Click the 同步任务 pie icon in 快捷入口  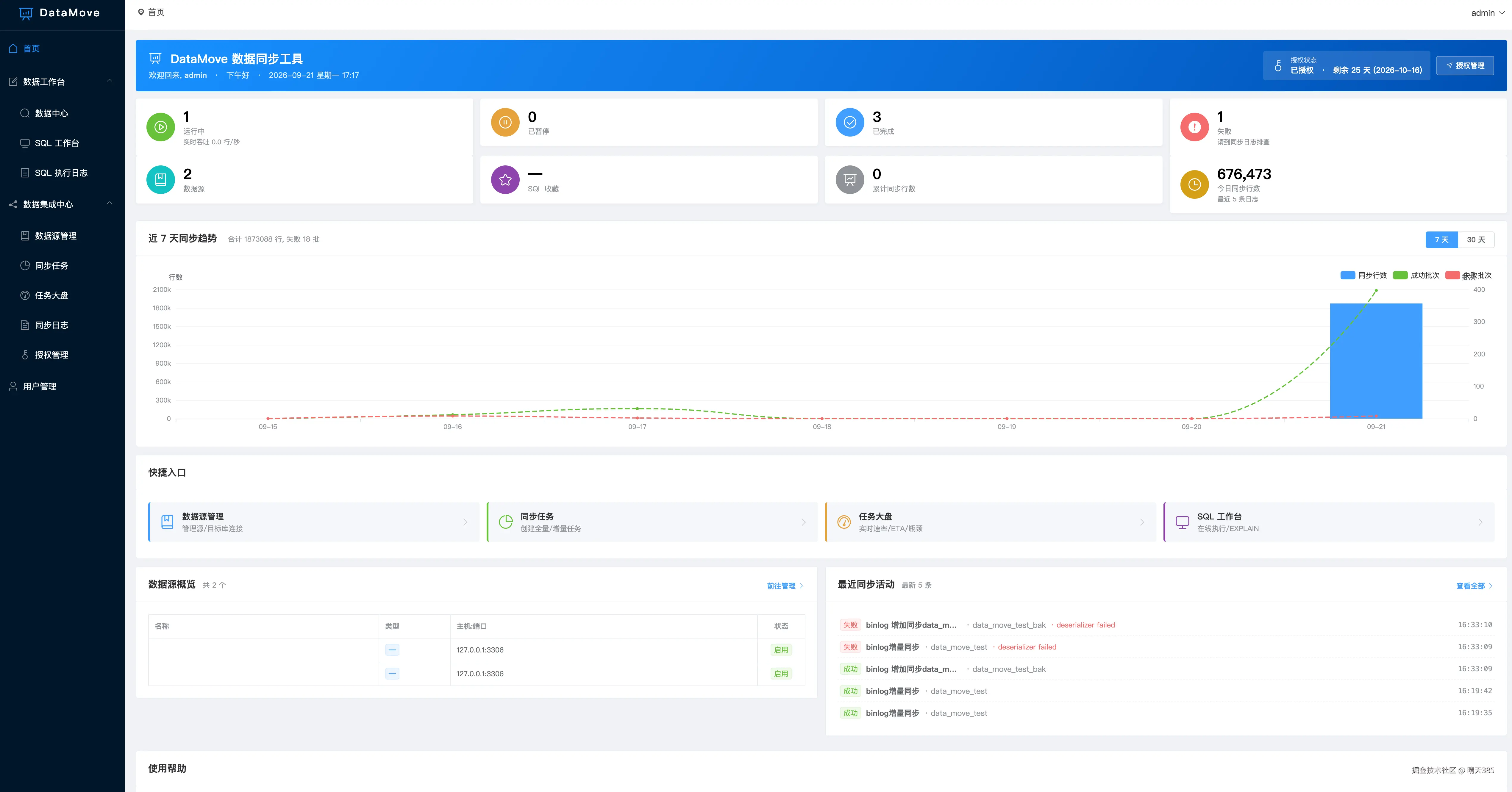pyautogui.click(x=505, y=522)
